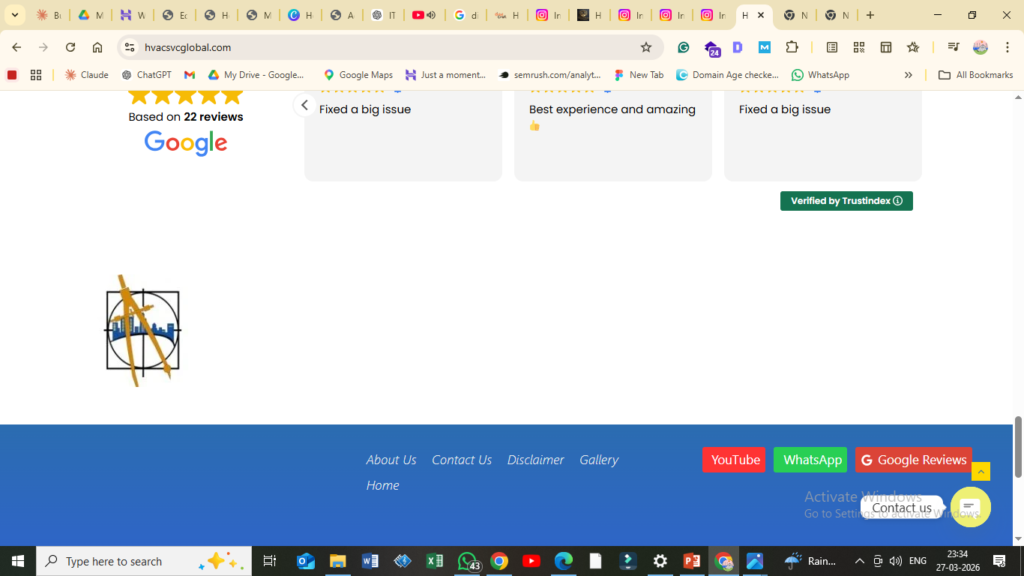The image size is (1024, 576).
Task: Open the Chrome extensions puzzle icon
Action: click(x=792, y=47)
